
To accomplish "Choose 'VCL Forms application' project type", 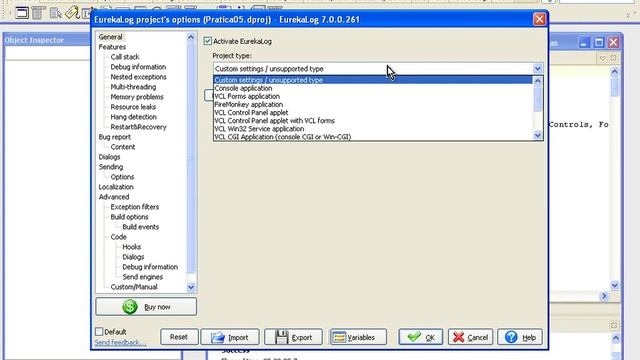I will pyautogui.click(x=373, y=96).
